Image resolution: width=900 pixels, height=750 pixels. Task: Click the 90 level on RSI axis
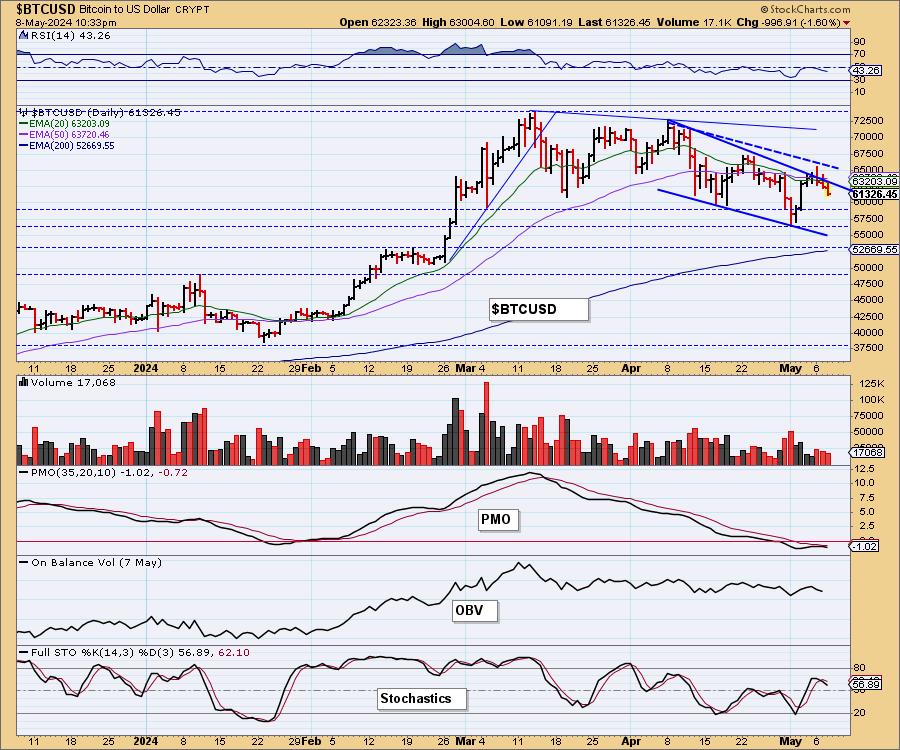(x=860, y=41)
